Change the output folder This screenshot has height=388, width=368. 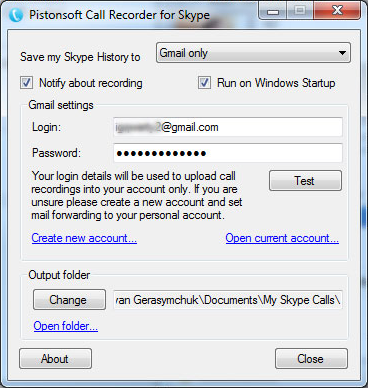tap(69, 300)
